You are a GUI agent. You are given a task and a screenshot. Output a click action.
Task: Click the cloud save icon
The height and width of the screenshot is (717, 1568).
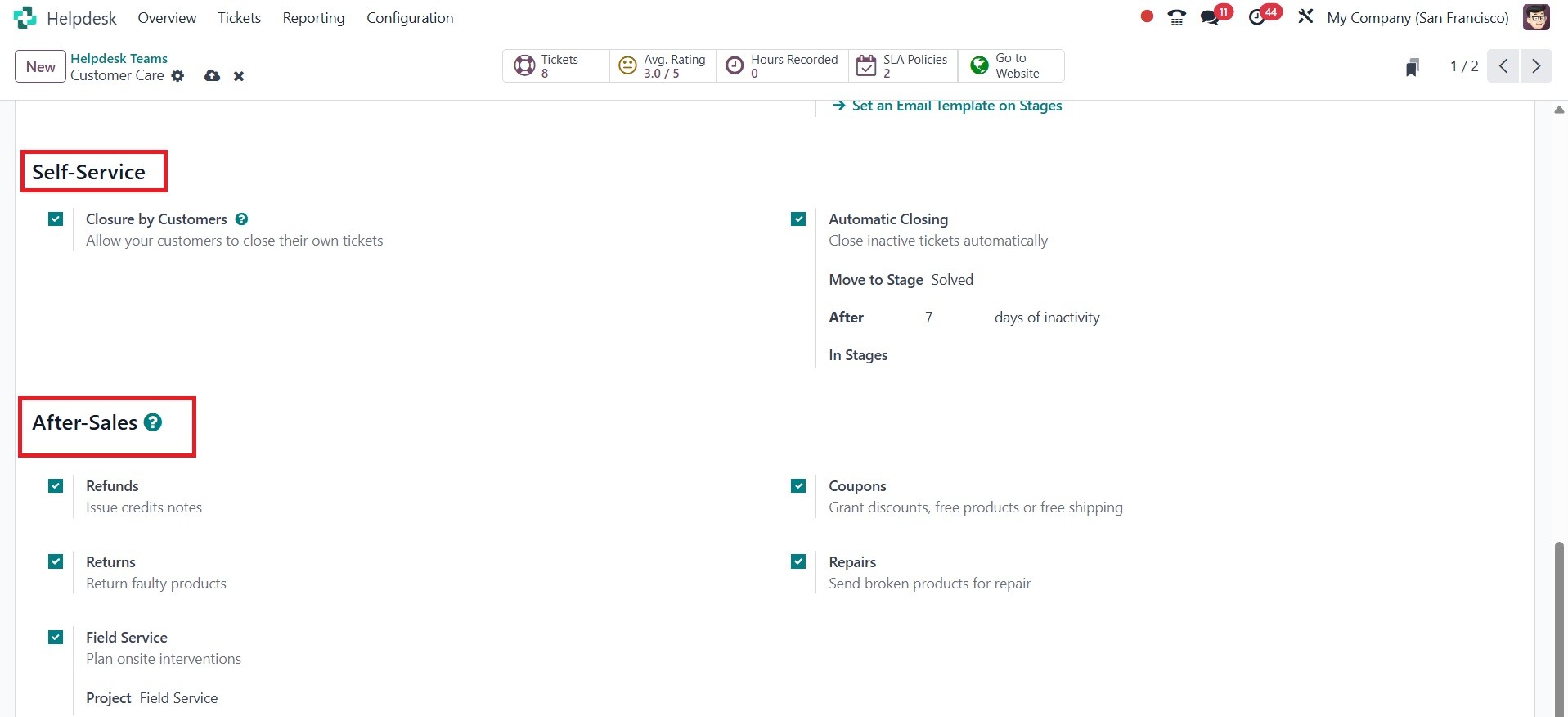pos(212,76)
